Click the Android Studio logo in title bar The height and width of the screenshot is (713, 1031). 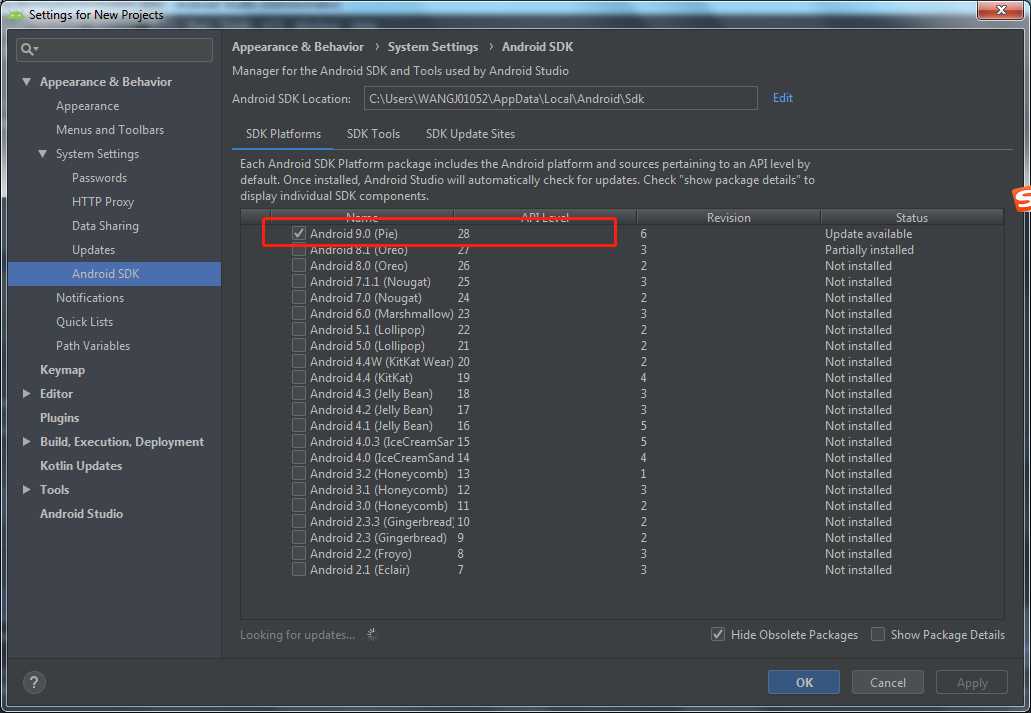click(15, 14)
